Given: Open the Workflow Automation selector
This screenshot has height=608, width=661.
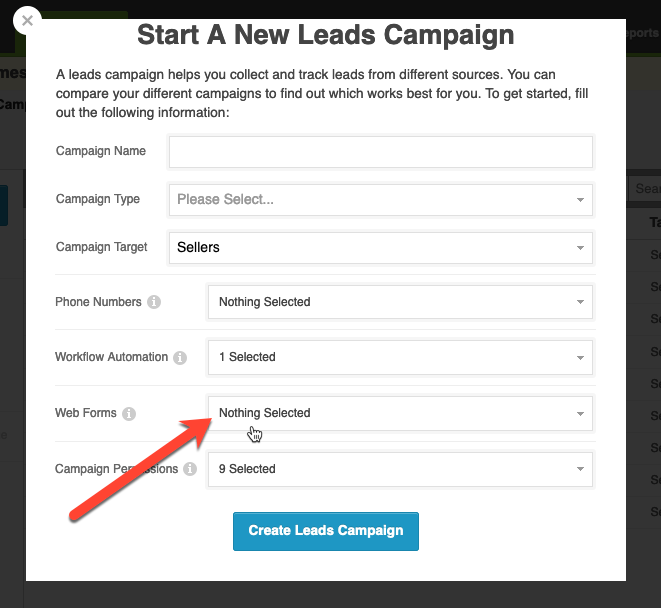Looking at the screenshot, I should coord(400,357).
